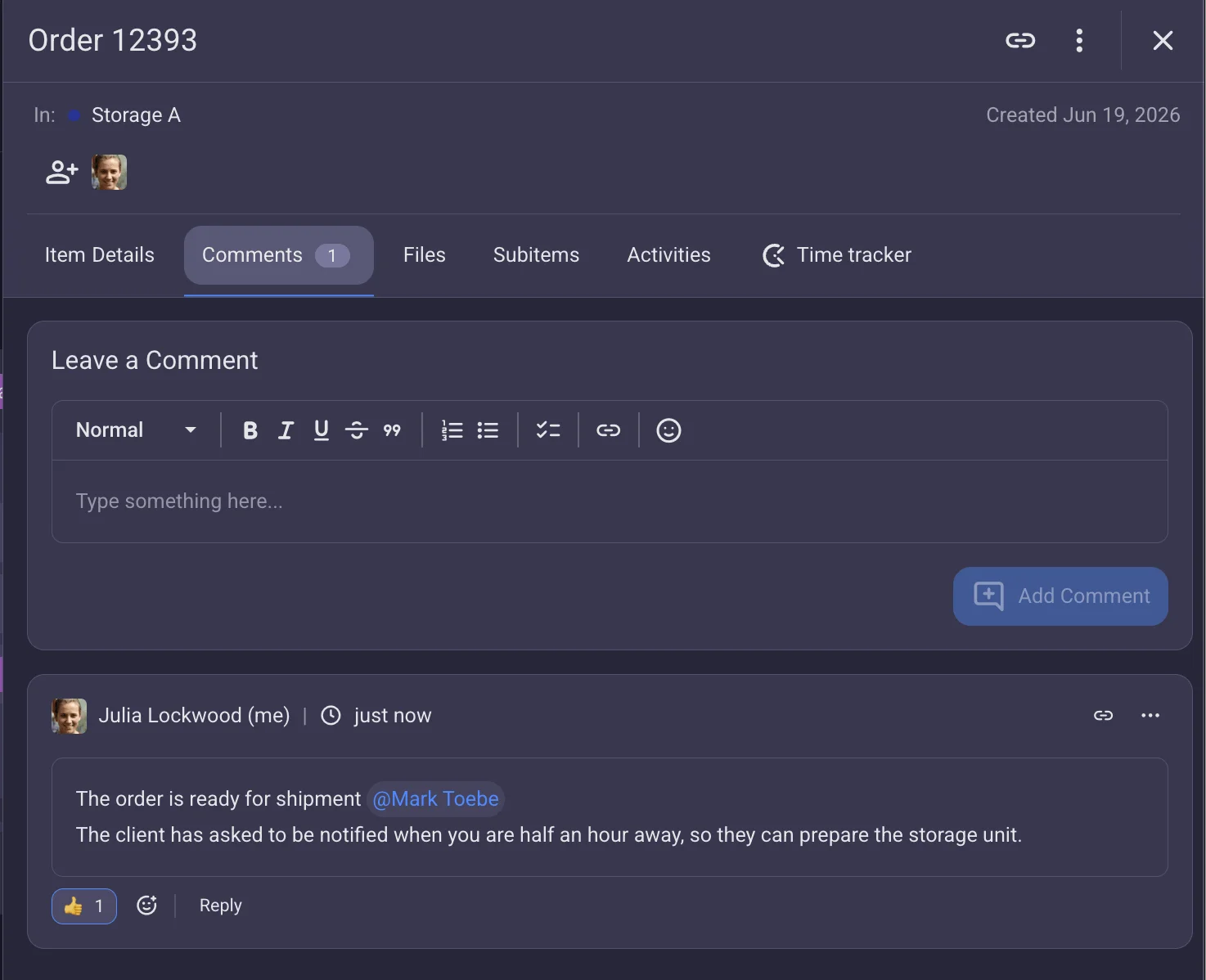Screen dimensions: 1206x980
Task: Open the Time tracker tab
Action: (836, 255)
